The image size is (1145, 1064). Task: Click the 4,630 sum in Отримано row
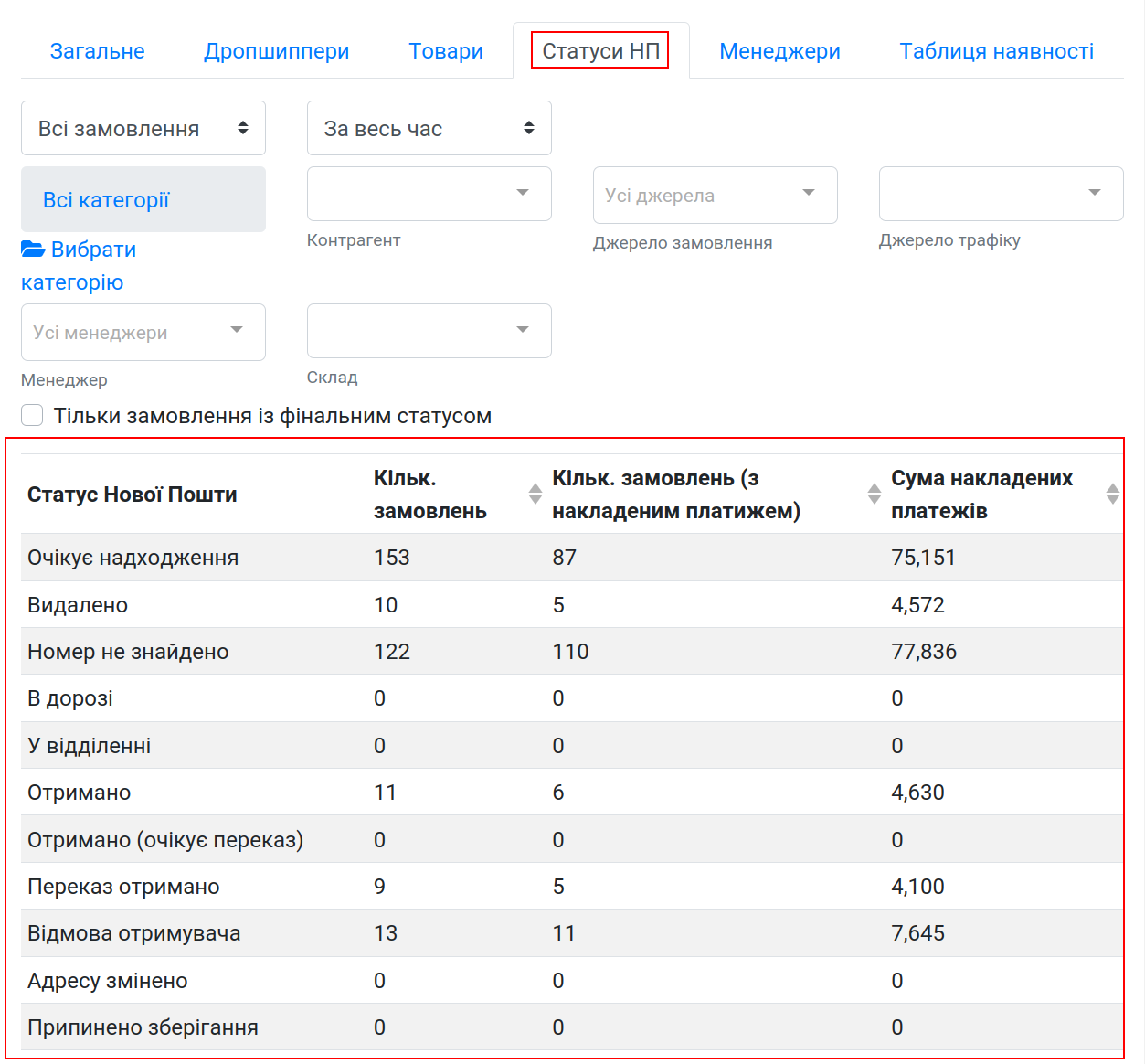point(918,793)
